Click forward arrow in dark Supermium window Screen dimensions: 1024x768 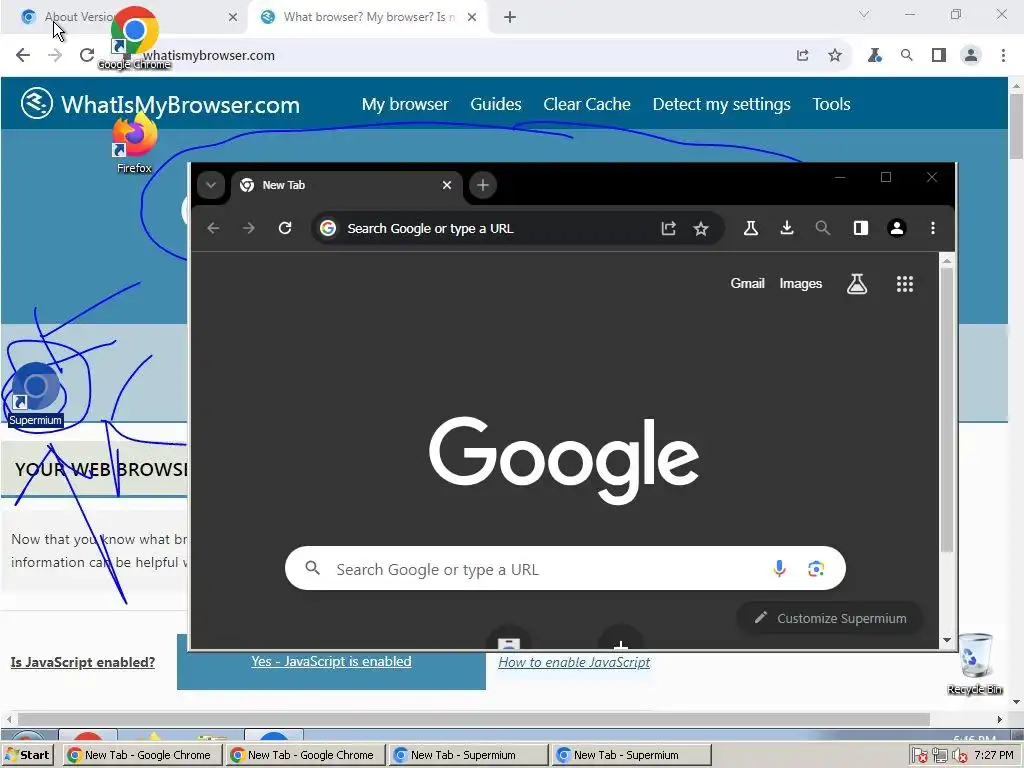pos(249,228)
